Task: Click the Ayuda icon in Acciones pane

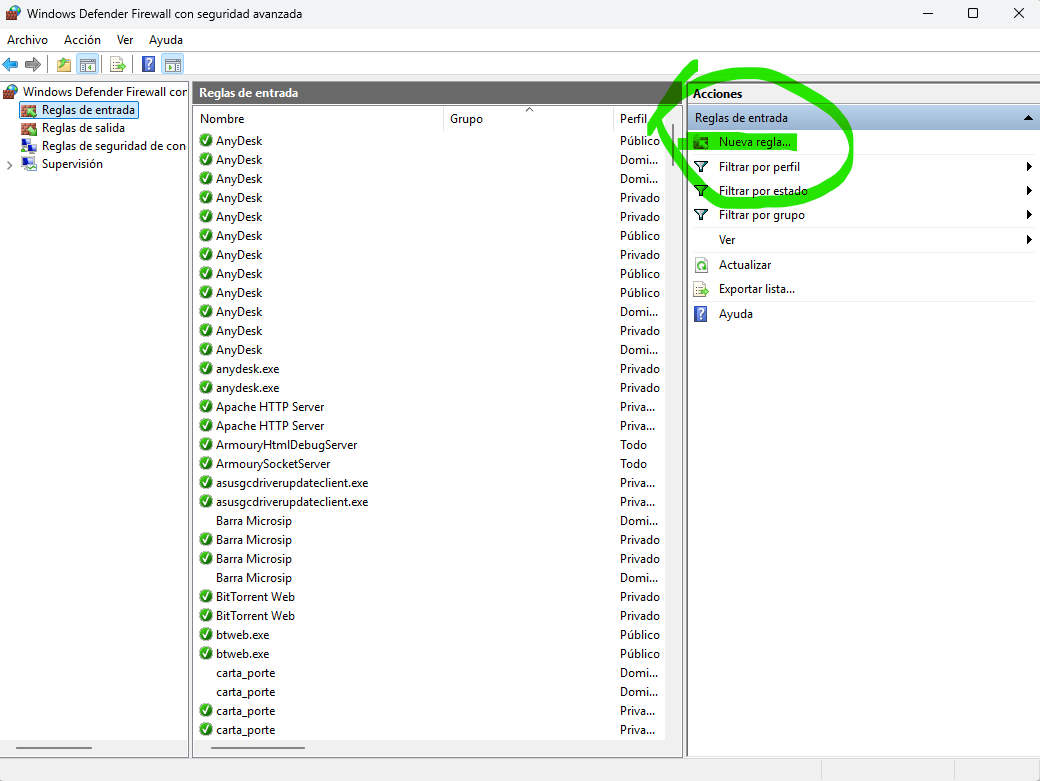Action: click(701, 314)
